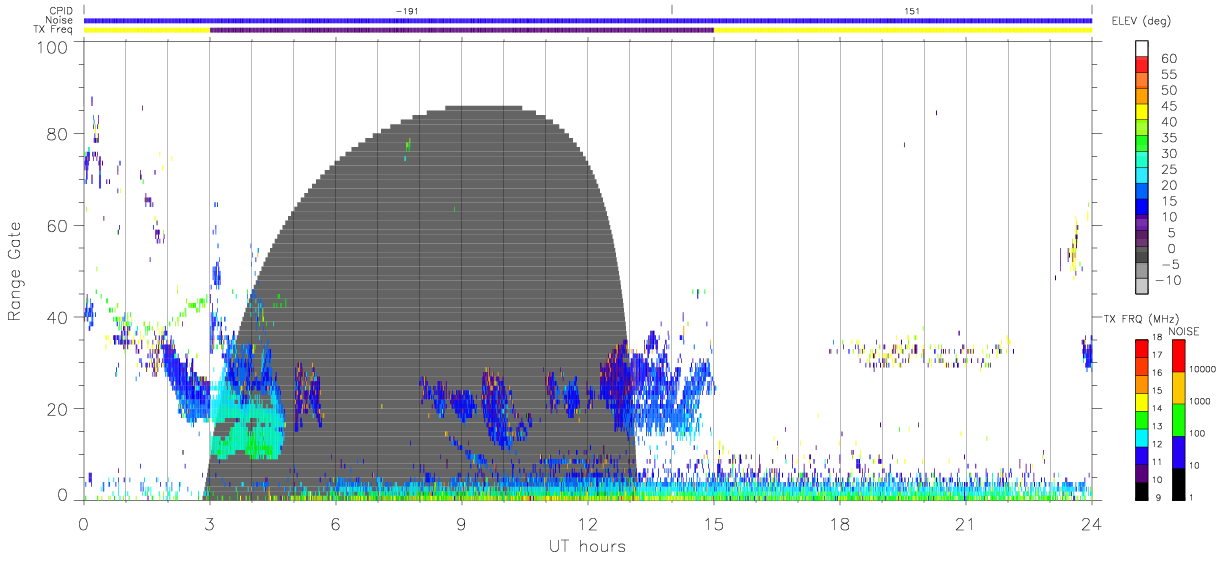The height and width of the screenshot is (567, 1228).
Task: Pick the light gray bottom swatch of ELEV colorbar
Action: 1142,286
